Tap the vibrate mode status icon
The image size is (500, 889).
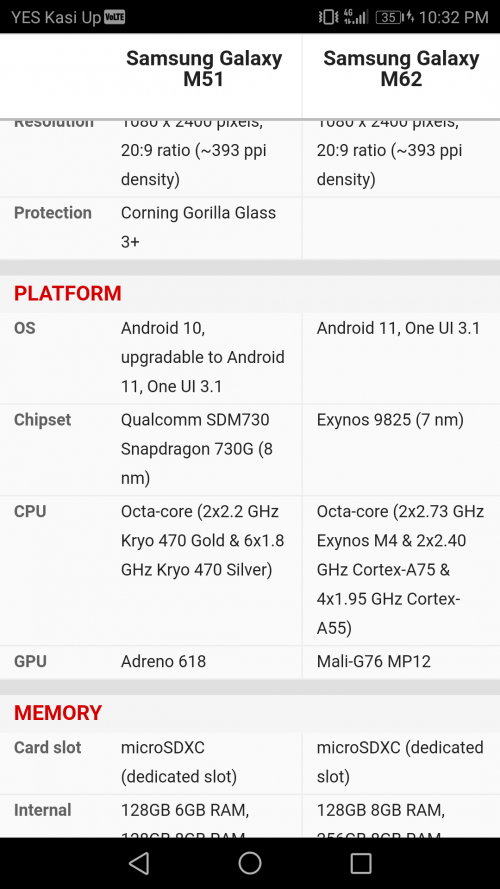coord(329,17)
